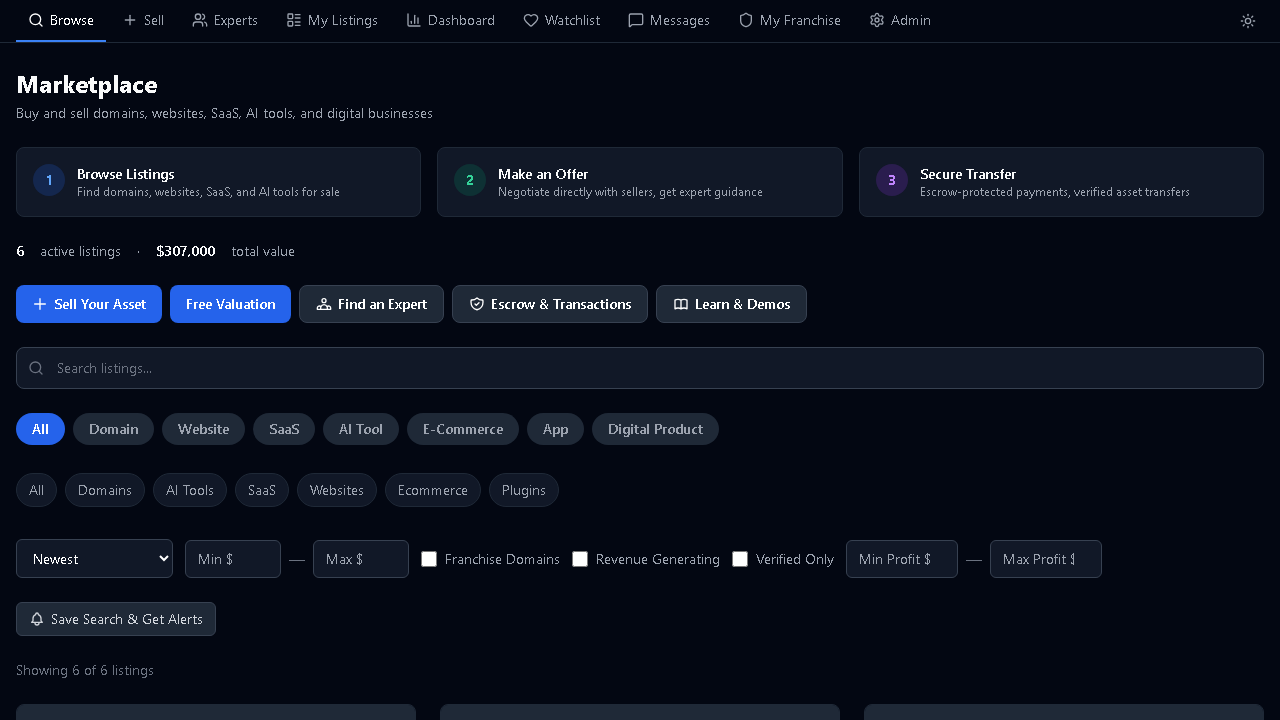
Task: Open the Newest sort order dropdown
Action: point(94,559)
